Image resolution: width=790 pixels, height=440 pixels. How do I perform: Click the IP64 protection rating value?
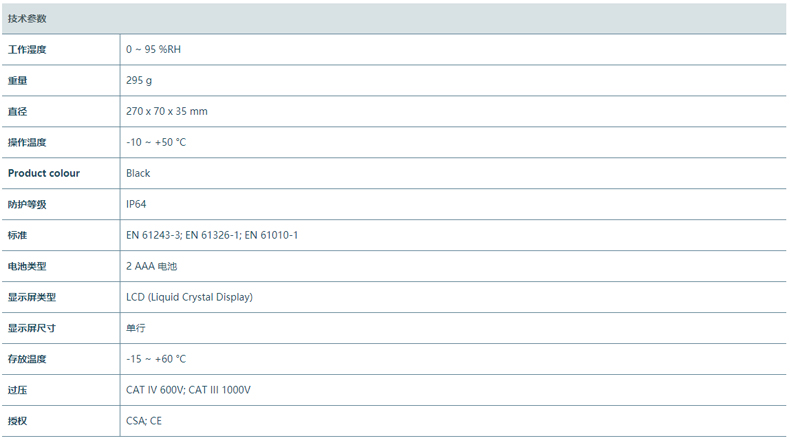(136, 204)
